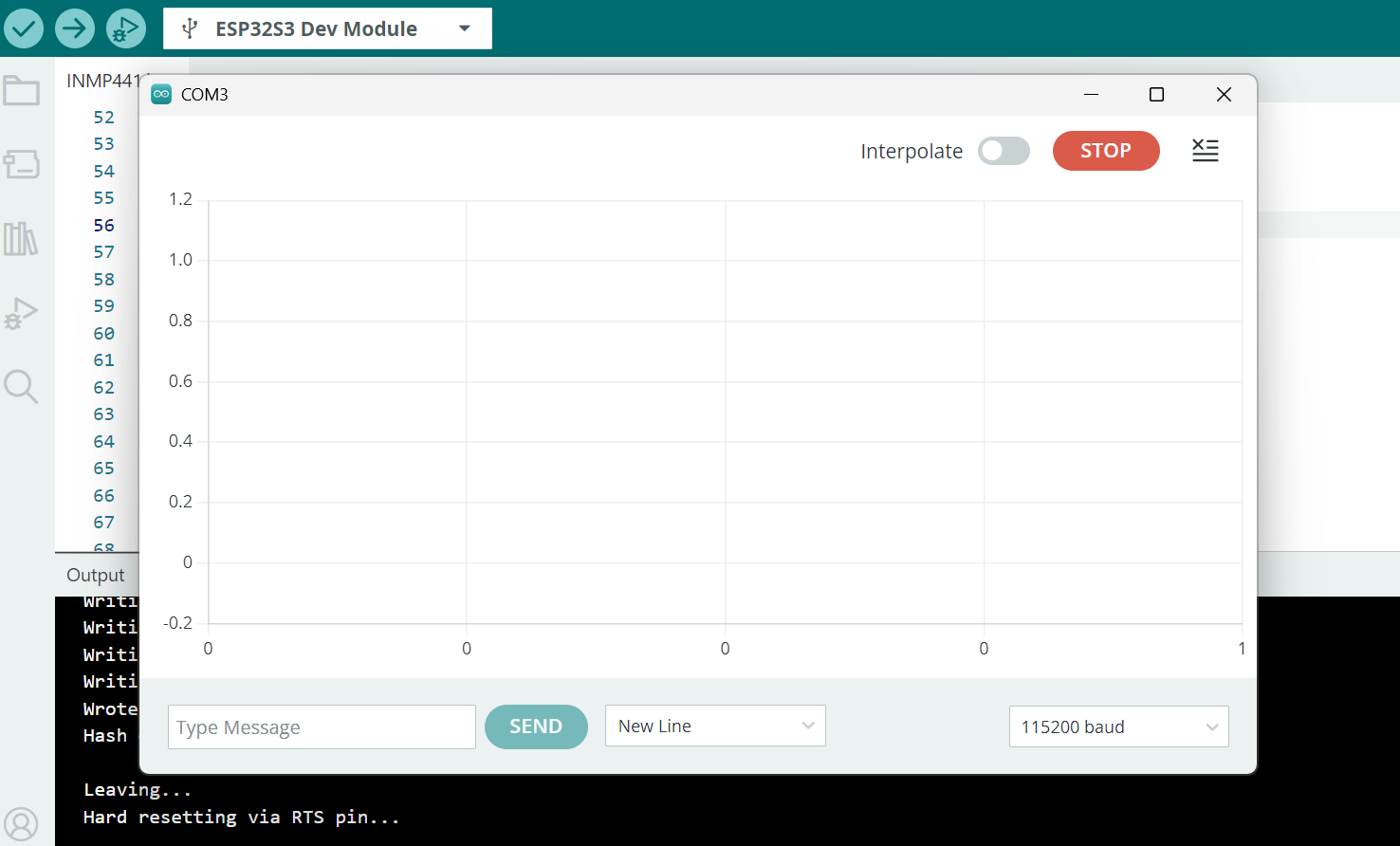The height and width of the screenshot is (846, 1400).
Task: Open the Sketchbook folder icon
Action: [x=21, y=92]
